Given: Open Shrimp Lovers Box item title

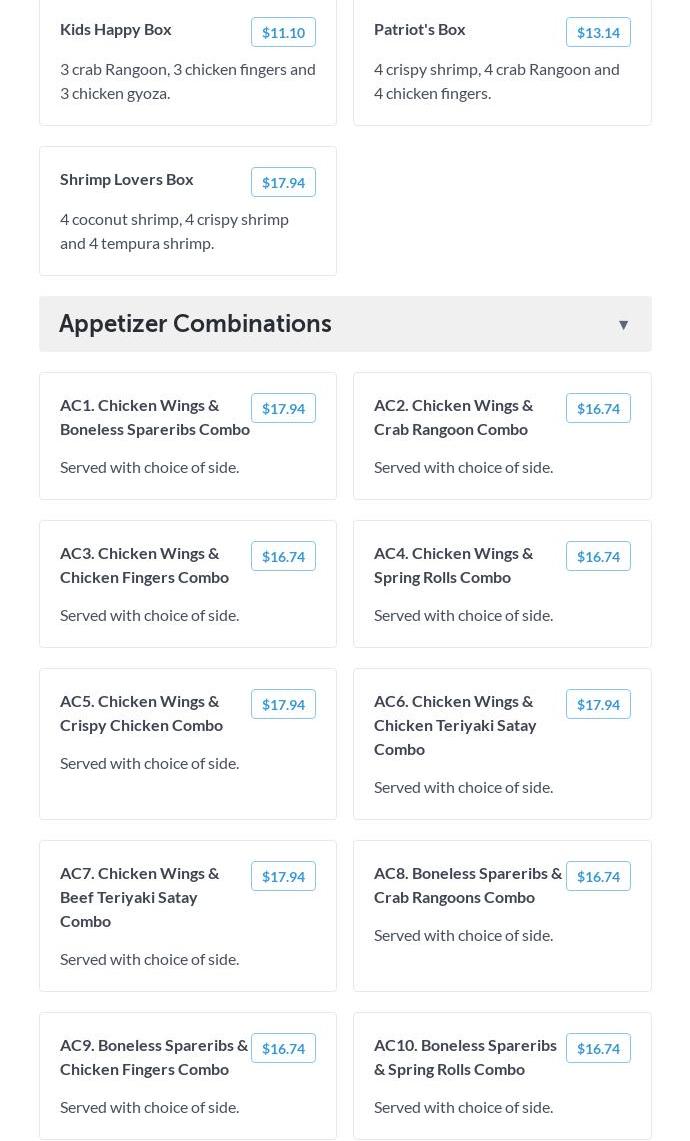Looking at the screenshot, I should [x=127, y=179].
